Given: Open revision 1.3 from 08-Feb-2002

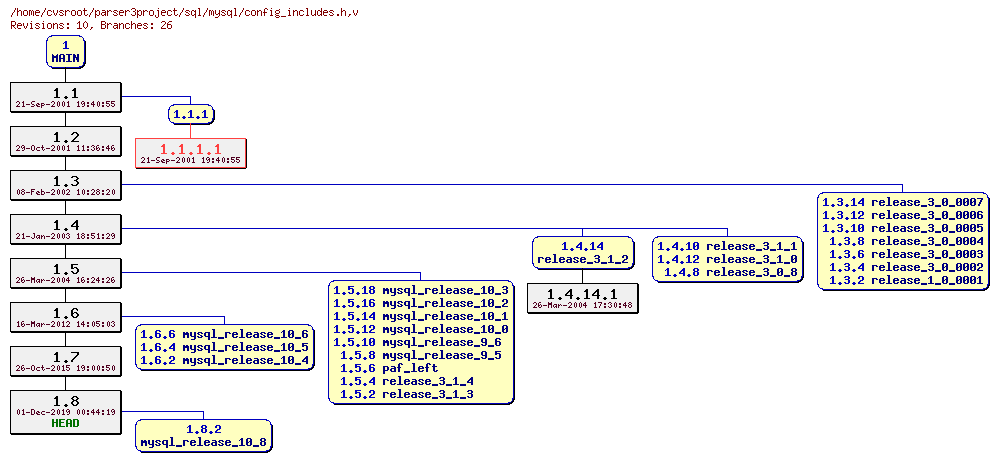Looking at the screenshot, I should (66, 185).
